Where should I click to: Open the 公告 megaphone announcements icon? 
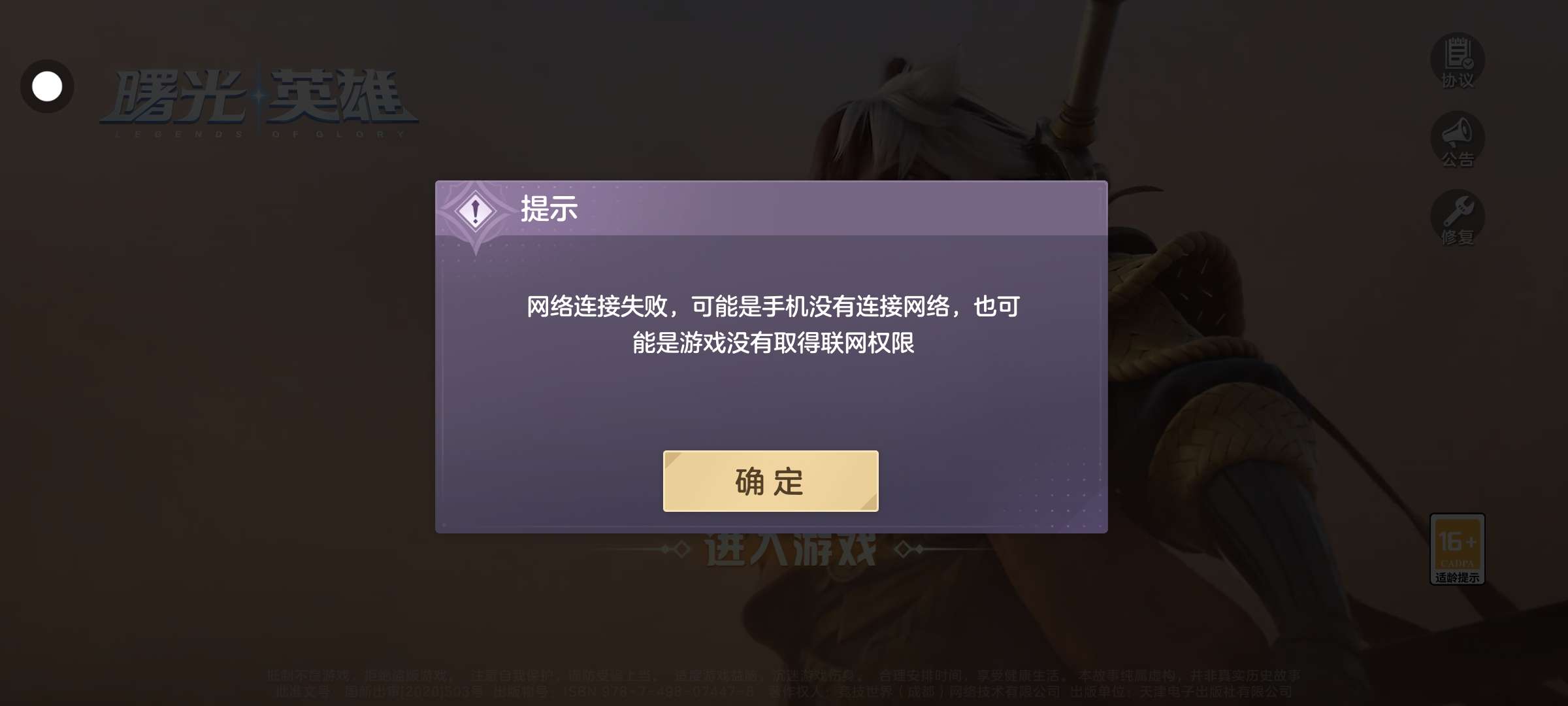pos(1458,139)
